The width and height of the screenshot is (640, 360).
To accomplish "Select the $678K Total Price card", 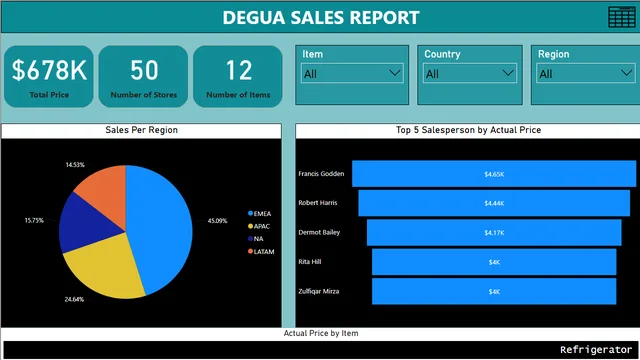I will coord(49,77).
